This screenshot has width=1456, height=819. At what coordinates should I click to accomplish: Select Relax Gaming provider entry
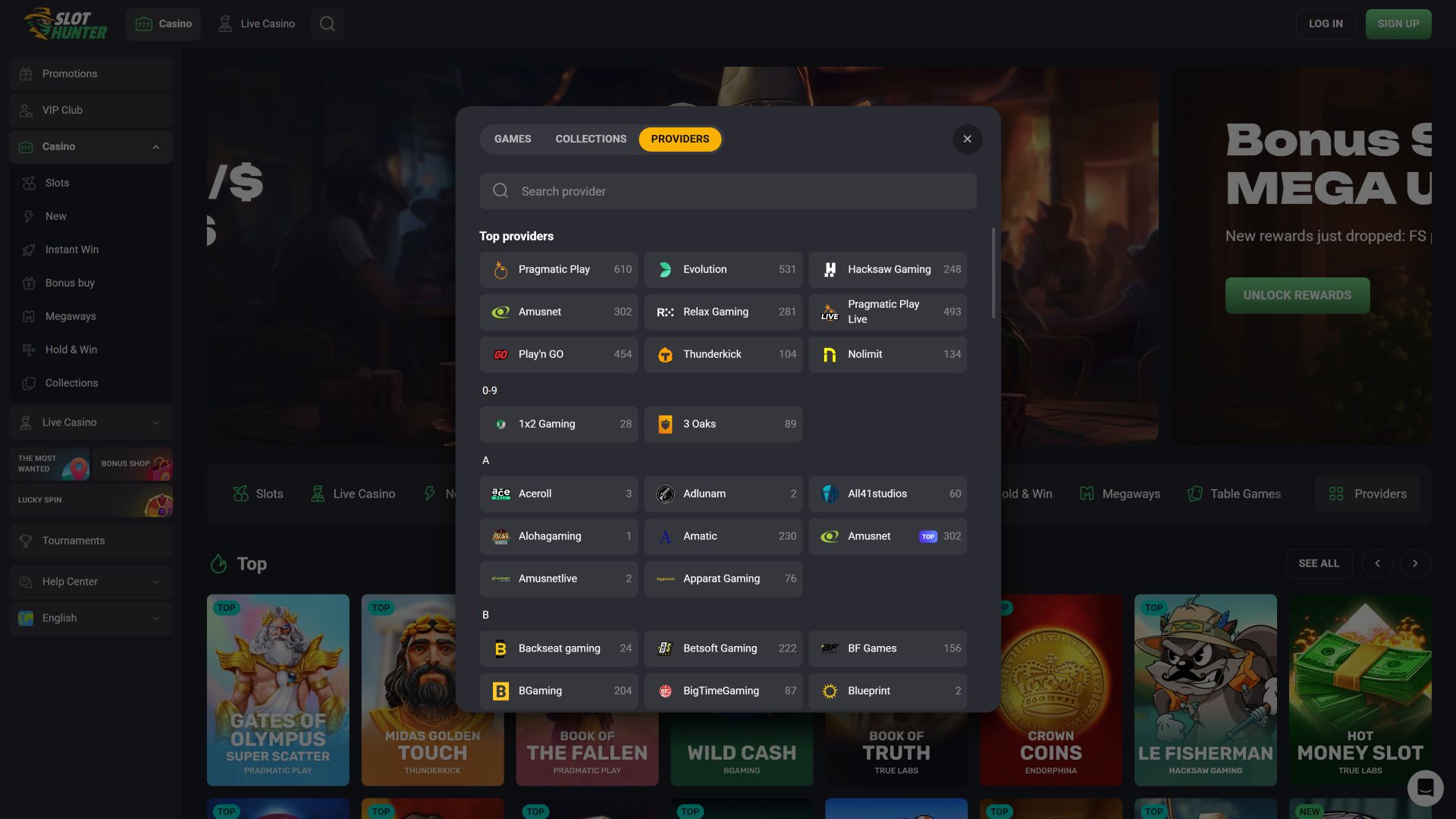tap(723, 312)
